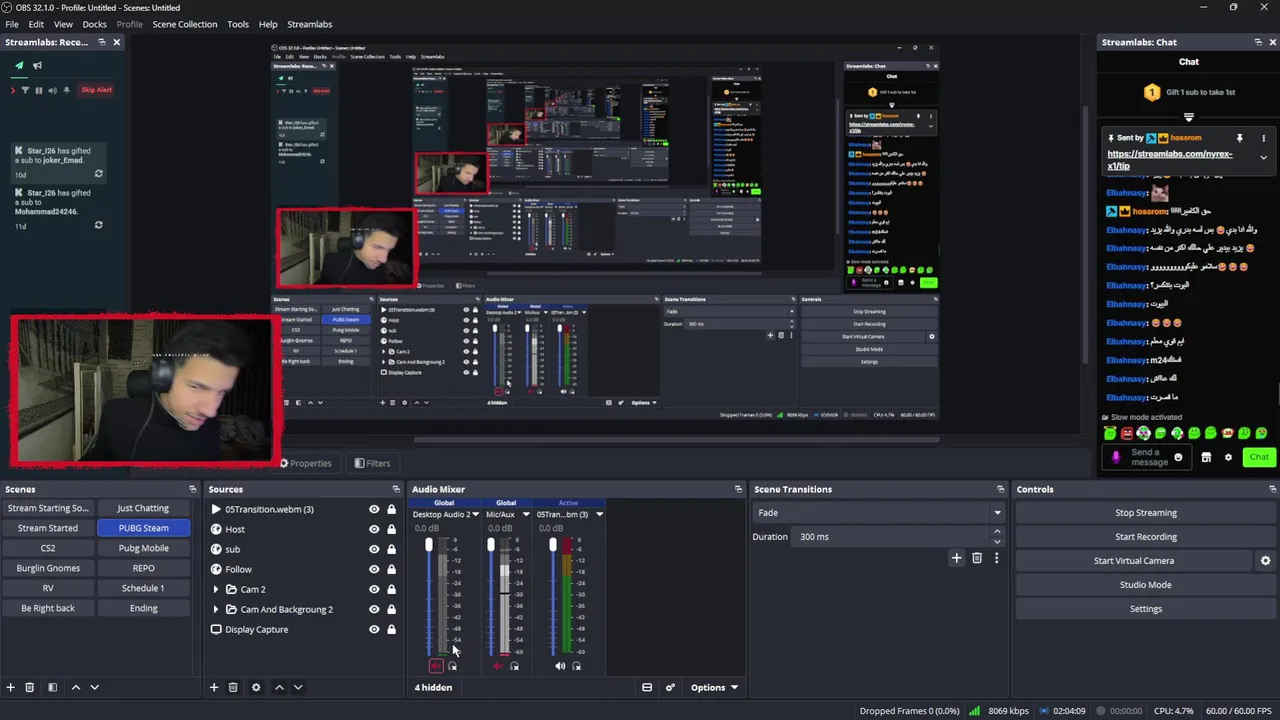Click Stop Streaming button
The image size is (1280, 720).
pyautogui.click(x=1146, y=513)
